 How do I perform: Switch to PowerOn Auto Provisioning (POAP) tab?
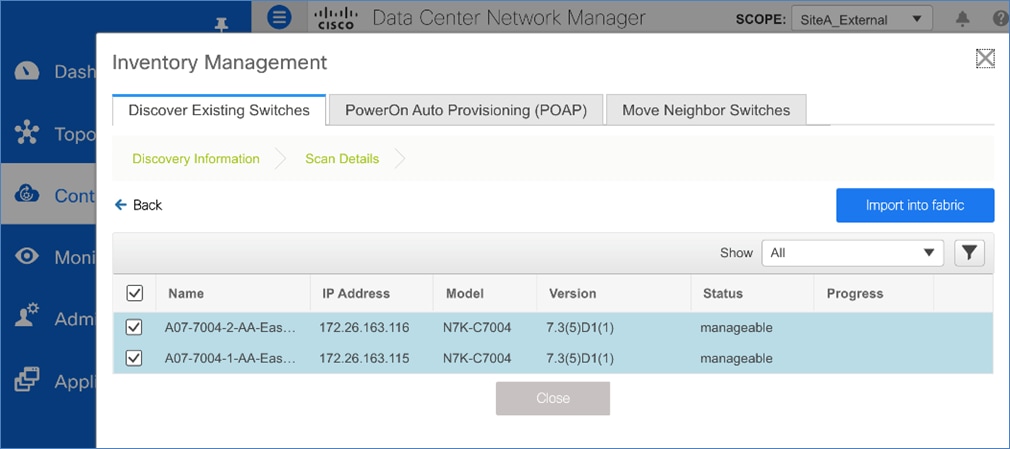pyautogui.click(x=466, y=110)
